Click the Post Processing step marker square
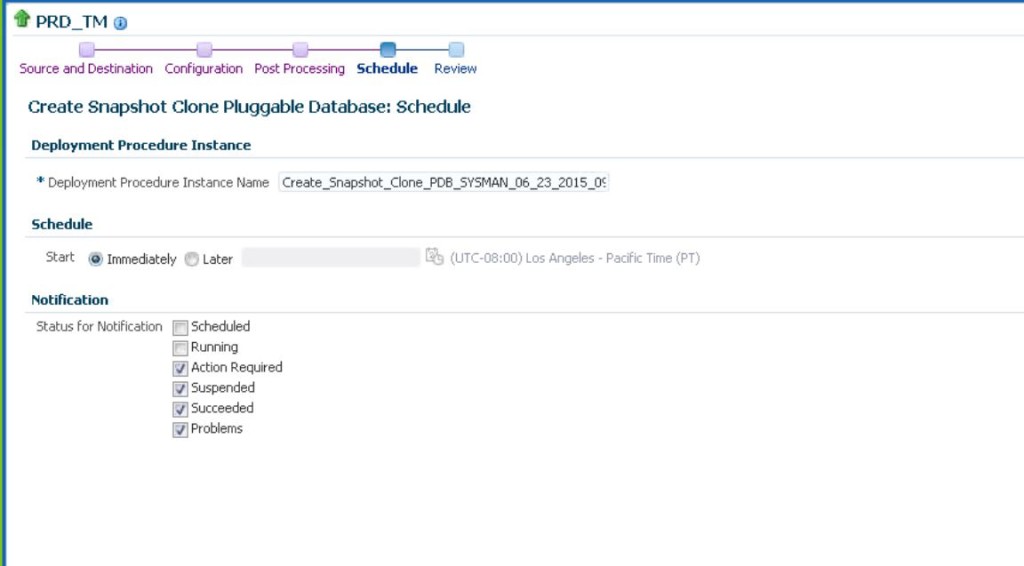Screen dimensions: 1024x566 point(300,49)
